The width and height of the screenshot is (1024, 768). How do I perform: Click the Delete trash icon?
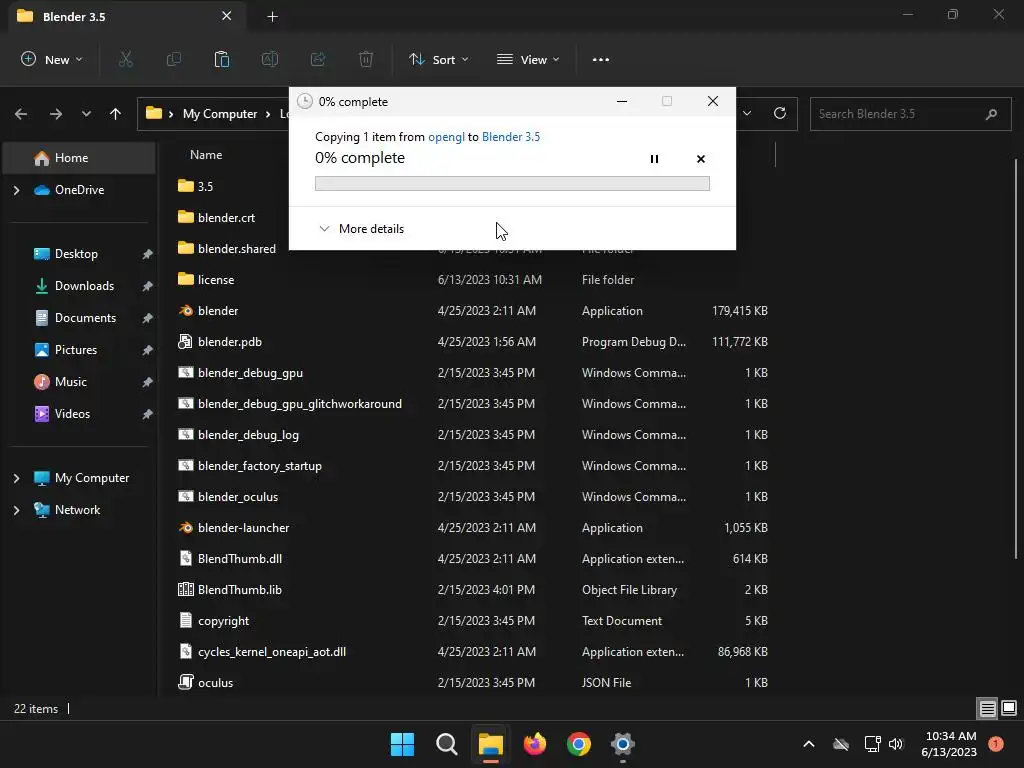point(366,59)
